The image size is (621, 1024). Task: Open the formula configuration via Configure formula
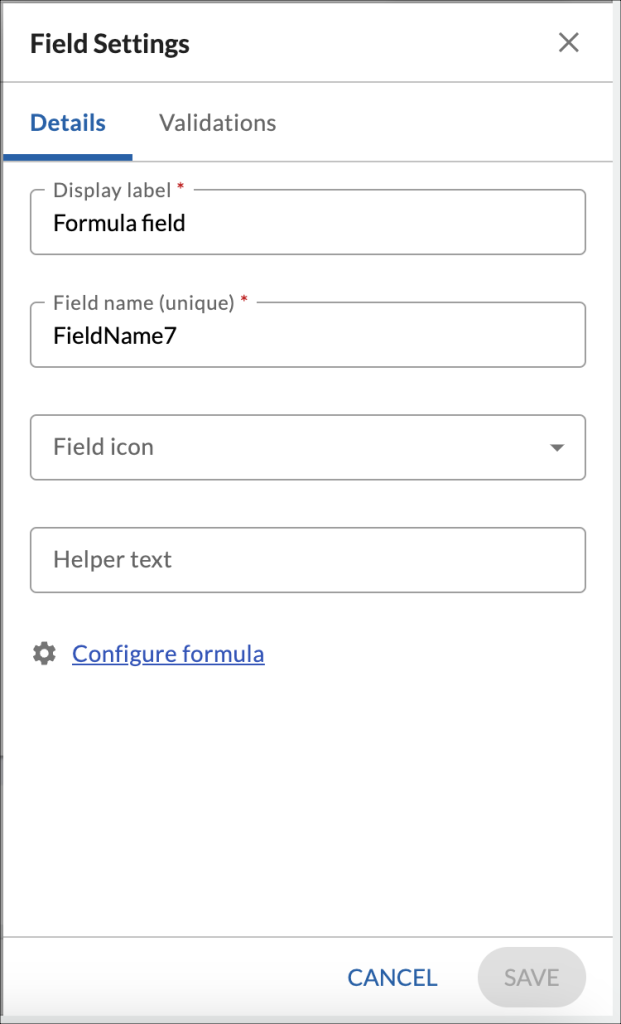(167, 653)
